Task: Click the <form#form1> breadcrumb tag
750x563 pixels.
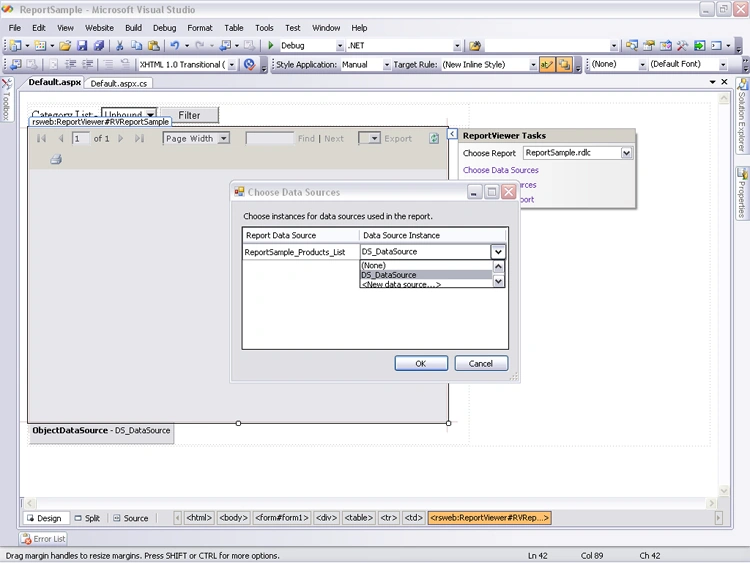Action: click(x=282, y=518)
